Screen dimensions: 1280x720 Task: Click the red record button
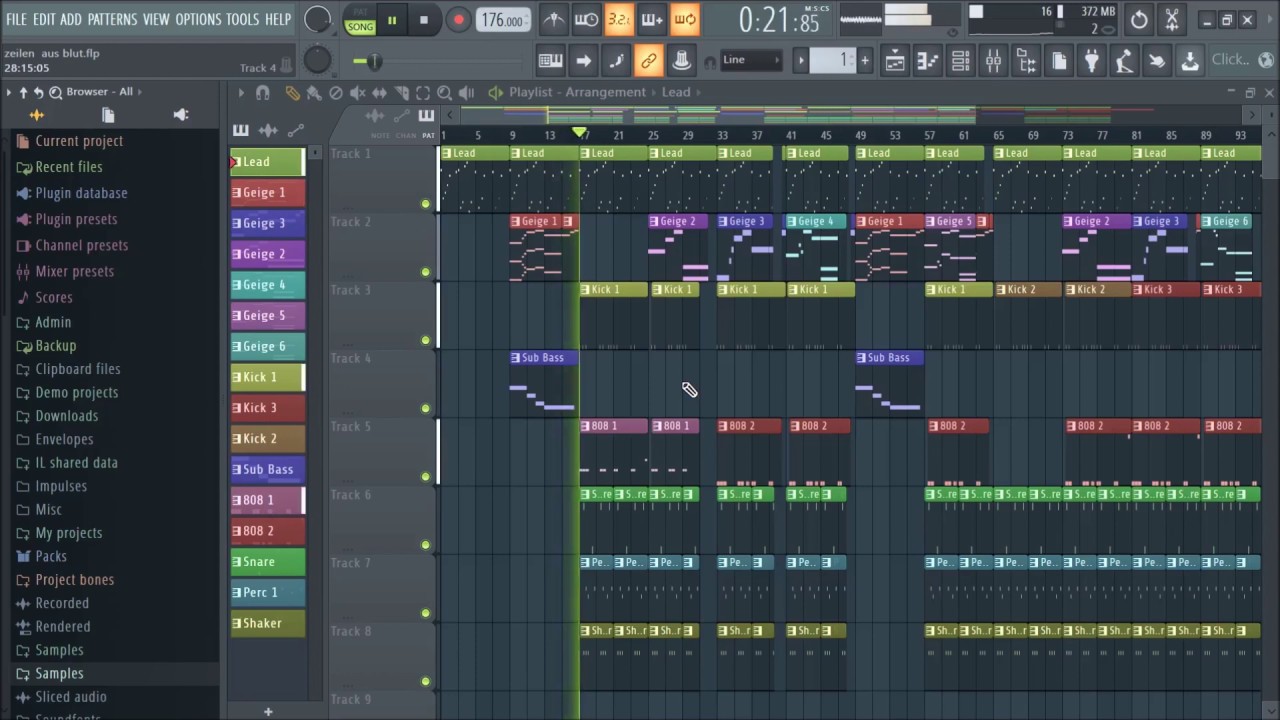pyautogui.click(x=458, y=20)
